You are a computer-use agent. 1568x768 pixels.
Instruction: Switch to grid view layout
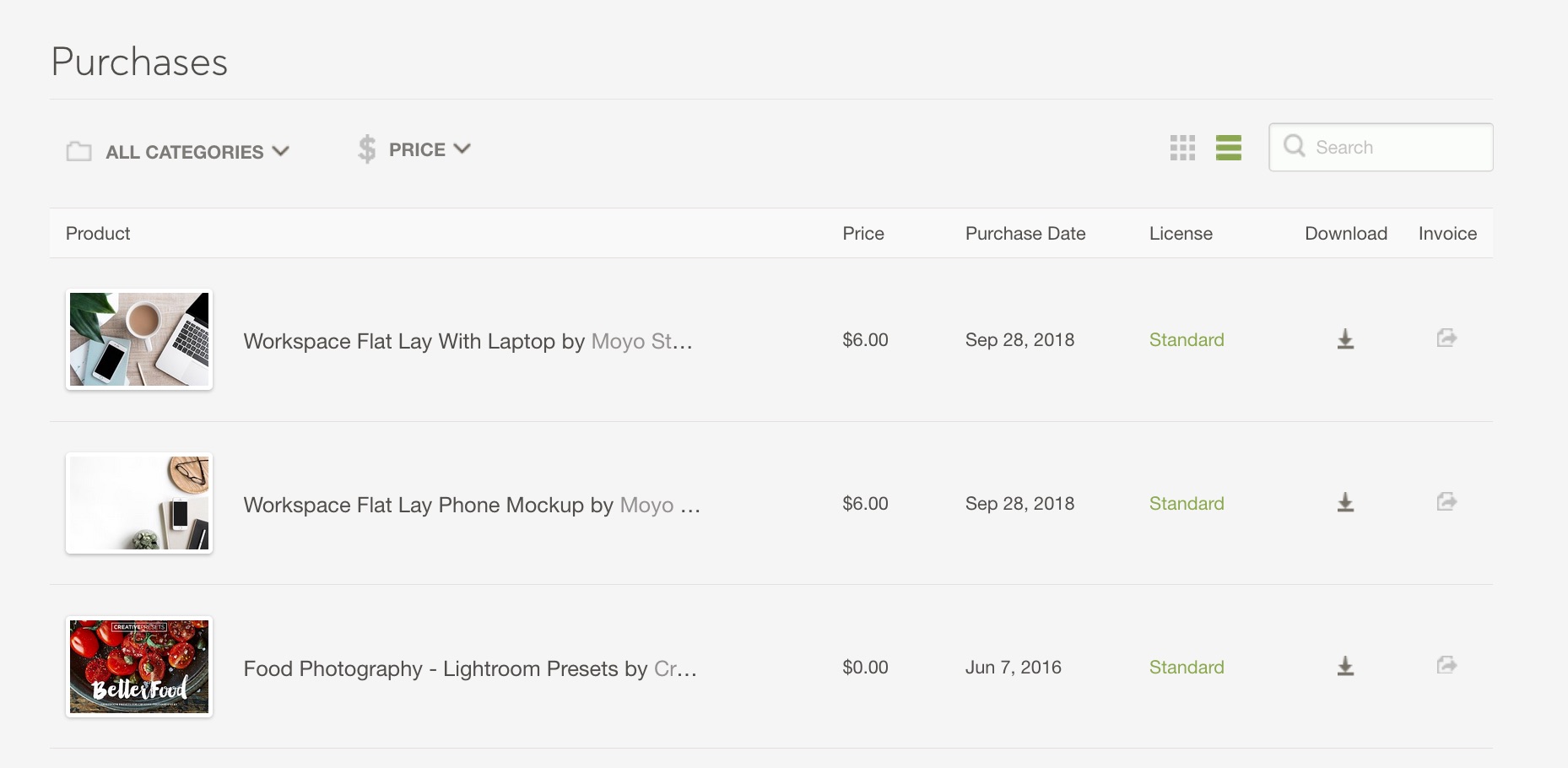click(1182, 148)
